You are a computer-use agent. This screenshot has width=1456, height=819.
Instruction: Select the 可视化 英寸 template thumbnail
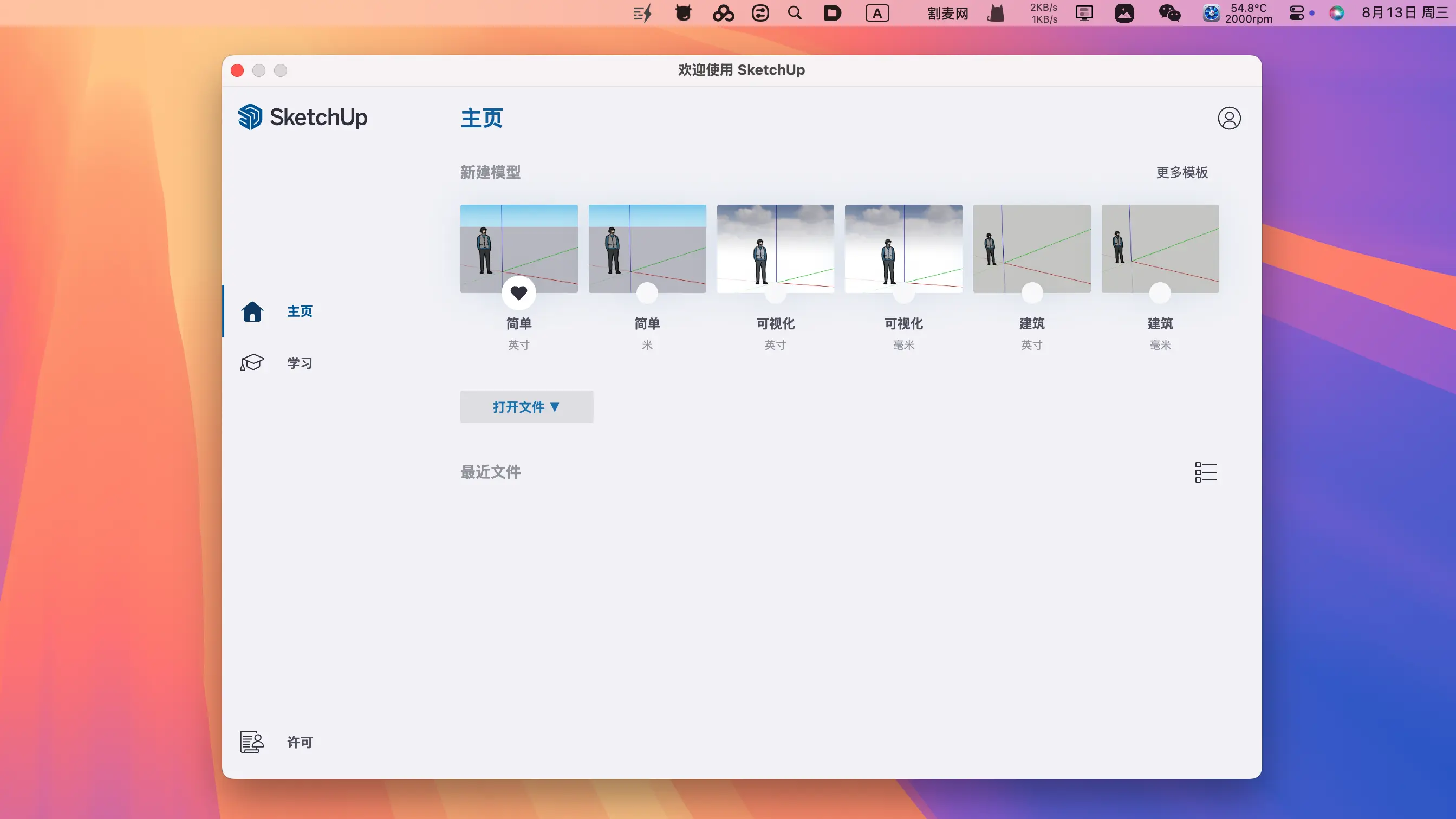click(776, 249)
